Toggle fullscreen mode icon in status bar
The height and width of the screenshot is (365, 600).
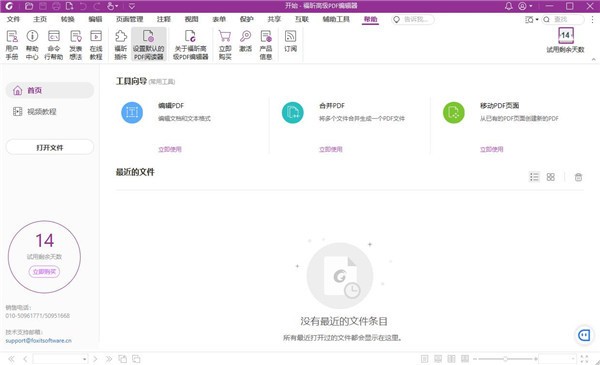pos(584,359)
